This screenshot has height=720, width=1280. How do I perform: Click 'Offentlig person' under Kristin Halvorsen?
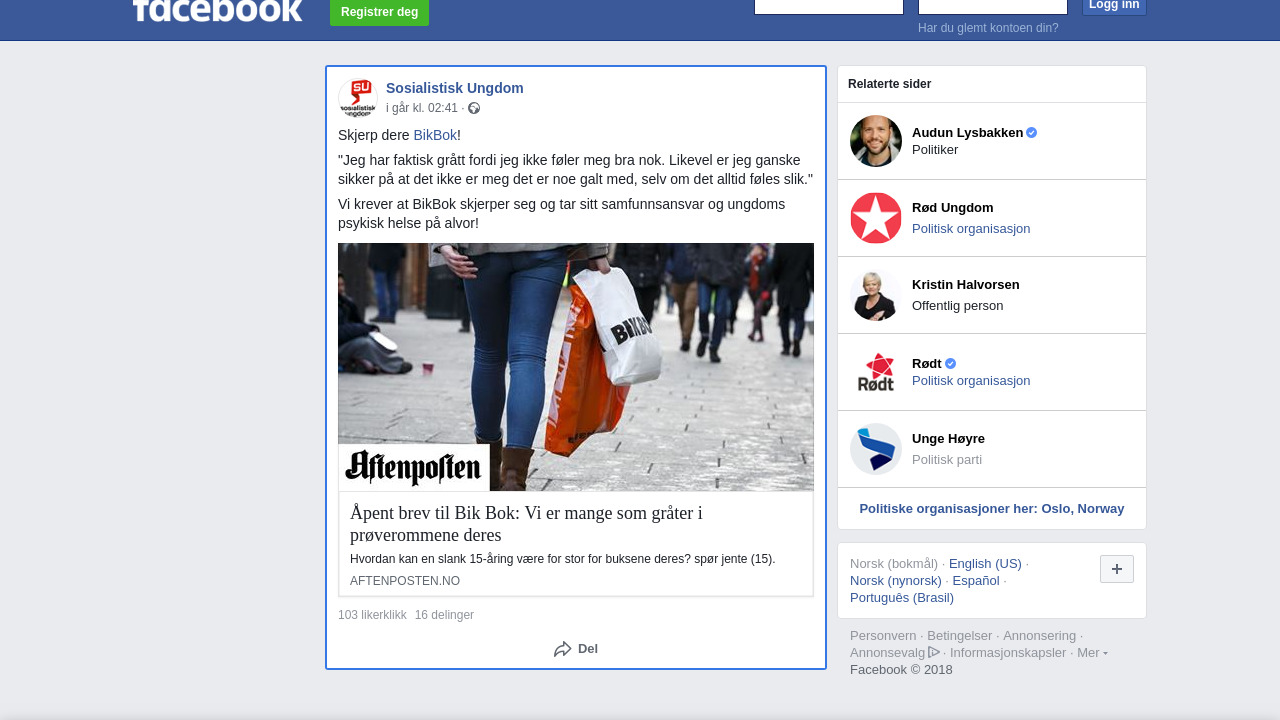coord(958,306)
